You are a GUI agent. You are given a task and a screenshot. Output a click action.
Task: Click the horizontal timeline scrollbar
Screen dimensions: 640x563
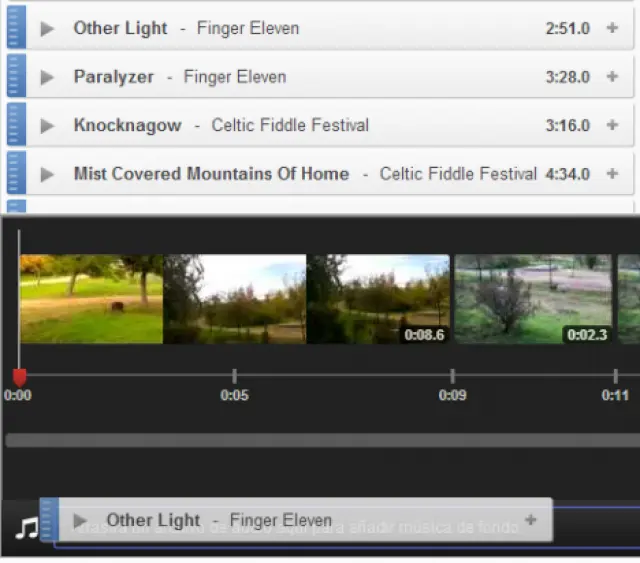coord(320,440)
